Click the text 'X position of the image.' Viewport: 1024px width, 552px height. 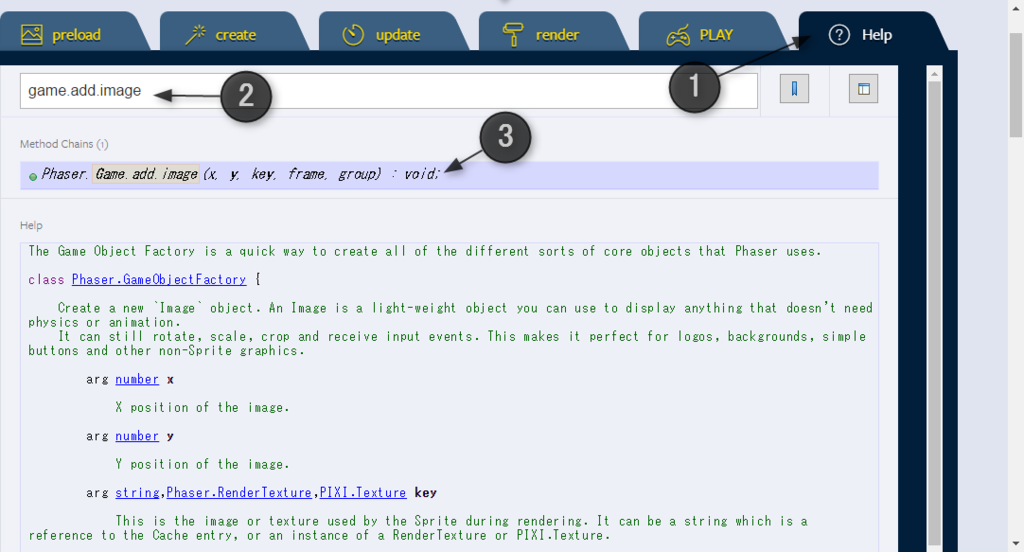(202, 408)
